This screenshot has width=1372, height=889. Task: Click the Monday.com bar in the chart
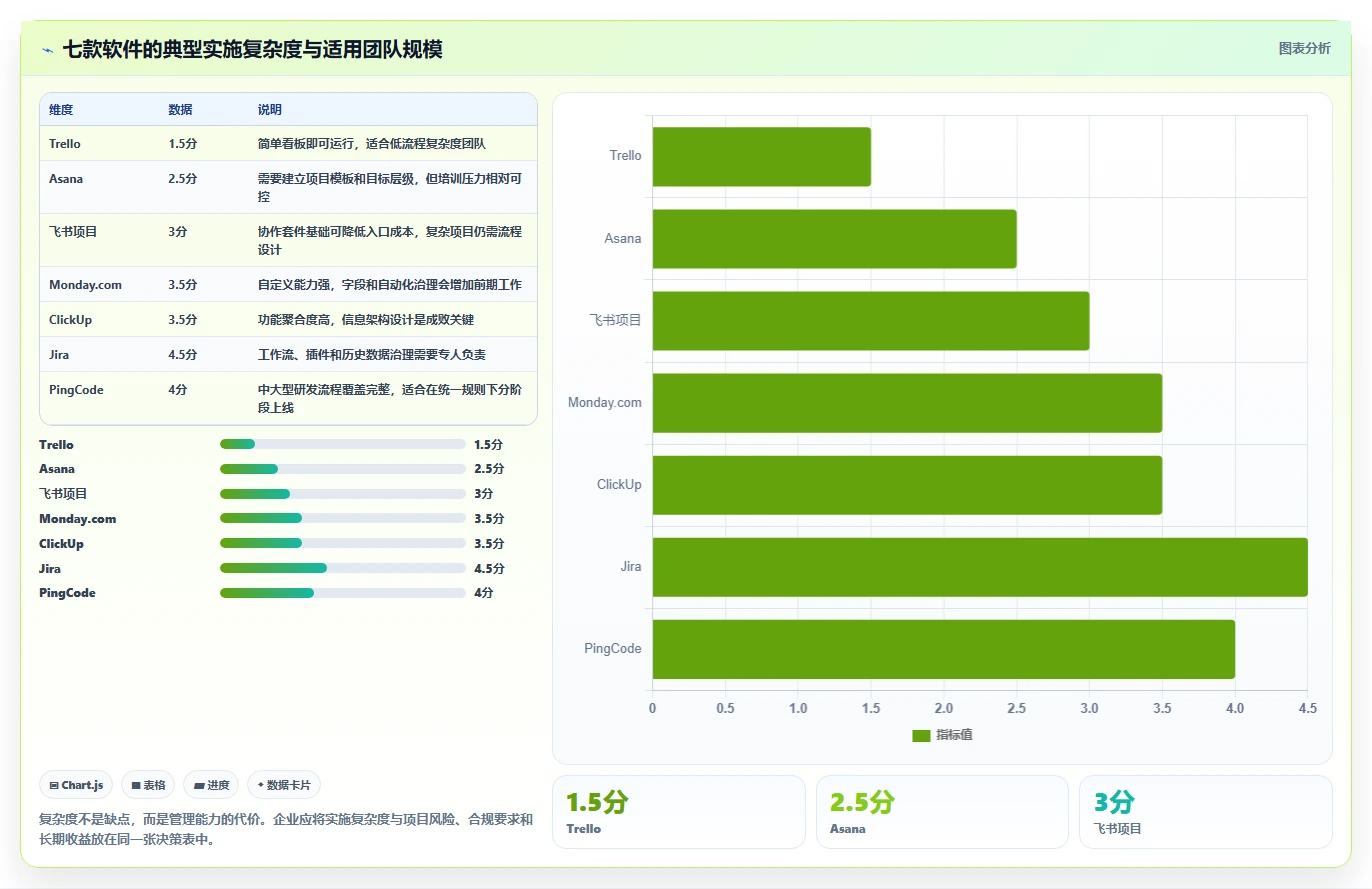[907, 403]
